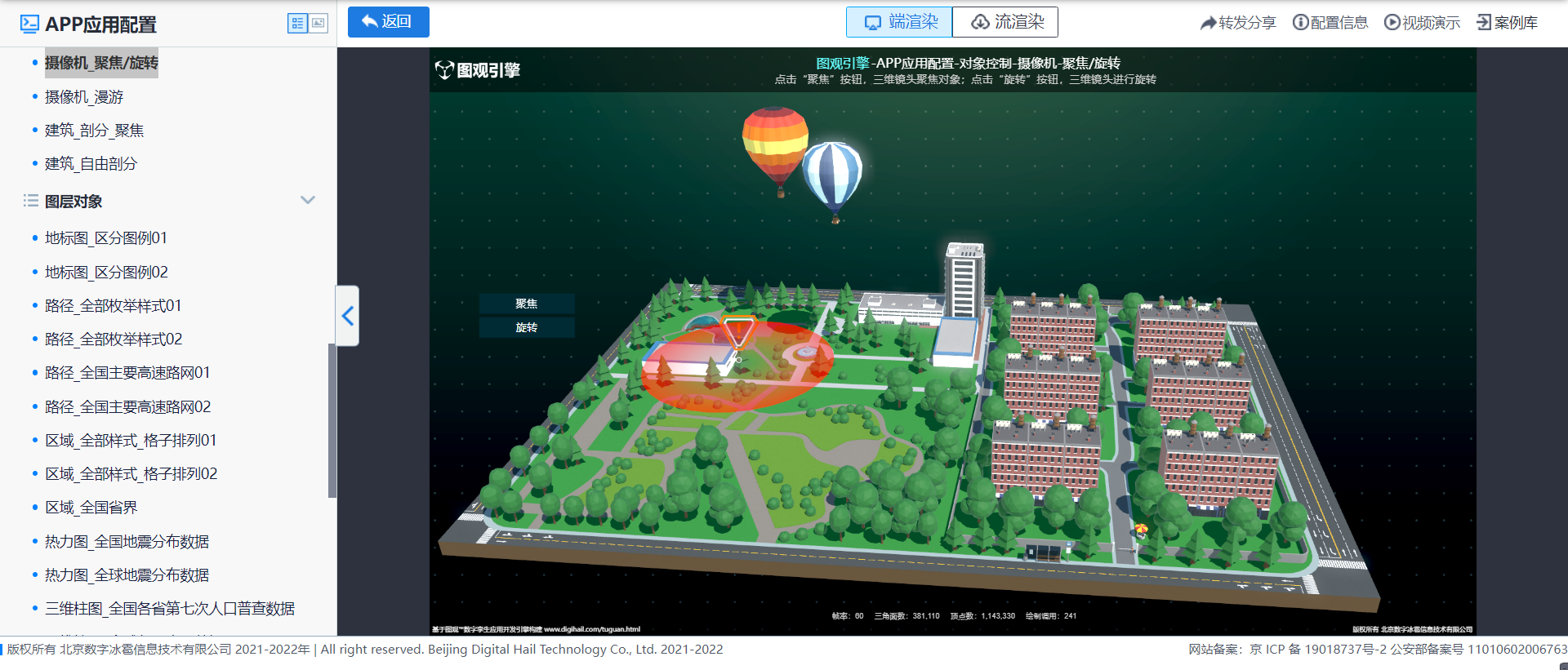Click the sidebar vertical scrollbar
The image size is (1568, 670).
point(332,420)
